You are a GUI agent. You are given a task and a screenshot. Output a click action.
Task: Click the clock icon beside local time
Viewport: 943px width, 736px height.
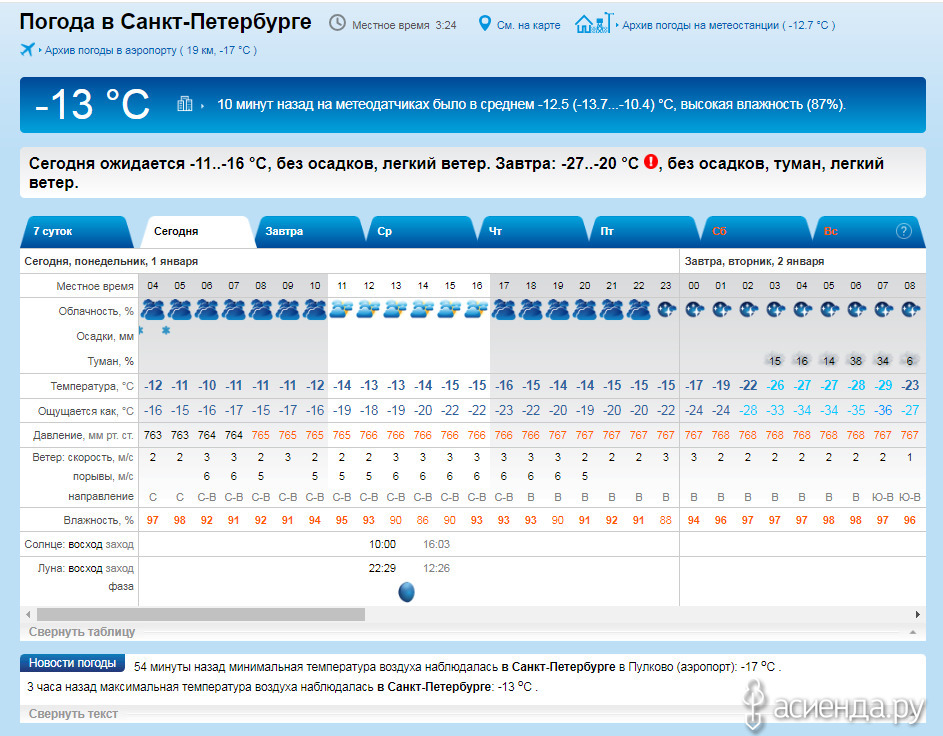coord(337,23)
